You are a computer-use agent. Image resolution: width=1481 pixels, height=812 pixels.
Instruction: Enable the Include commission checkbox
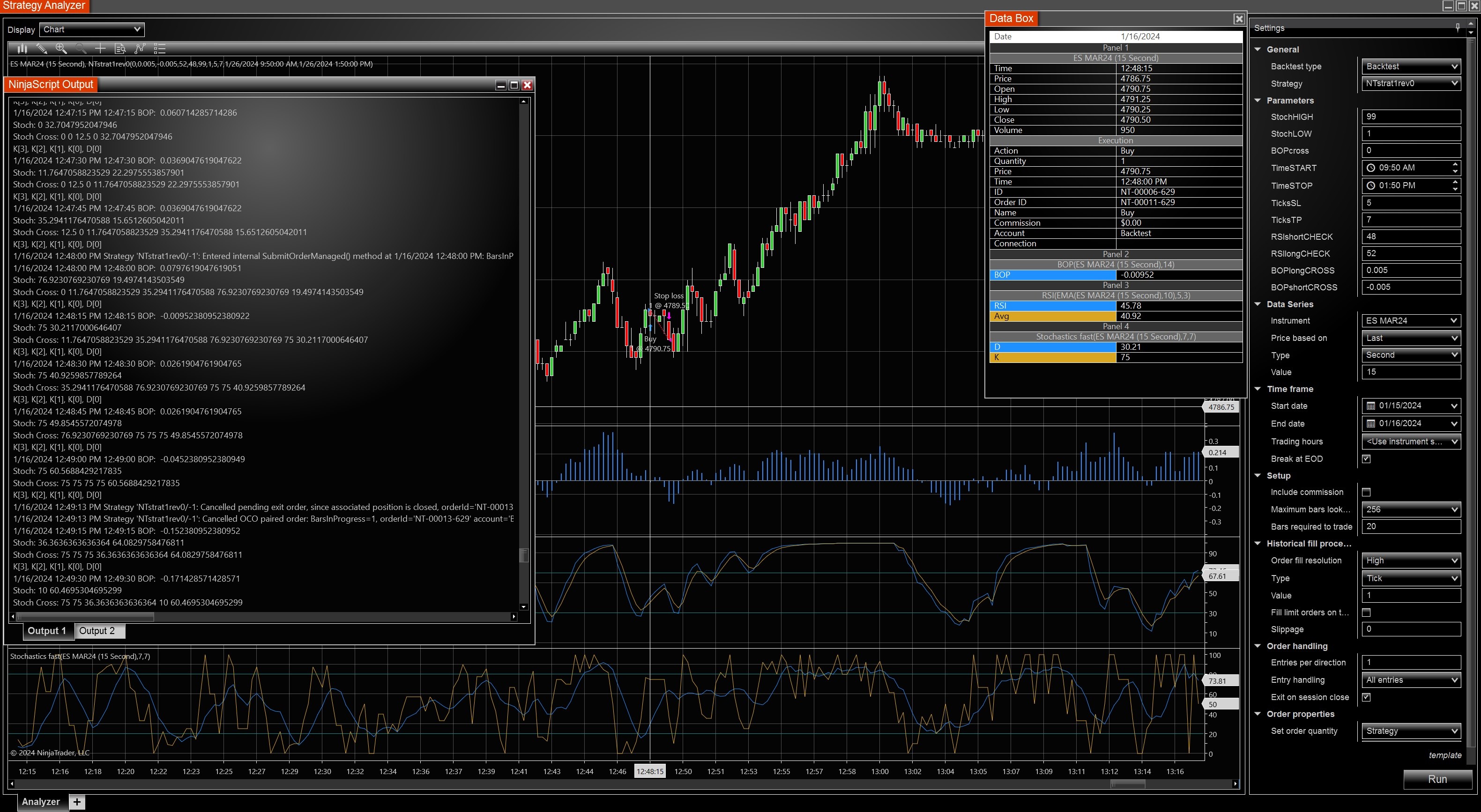tap(1367, 492)
